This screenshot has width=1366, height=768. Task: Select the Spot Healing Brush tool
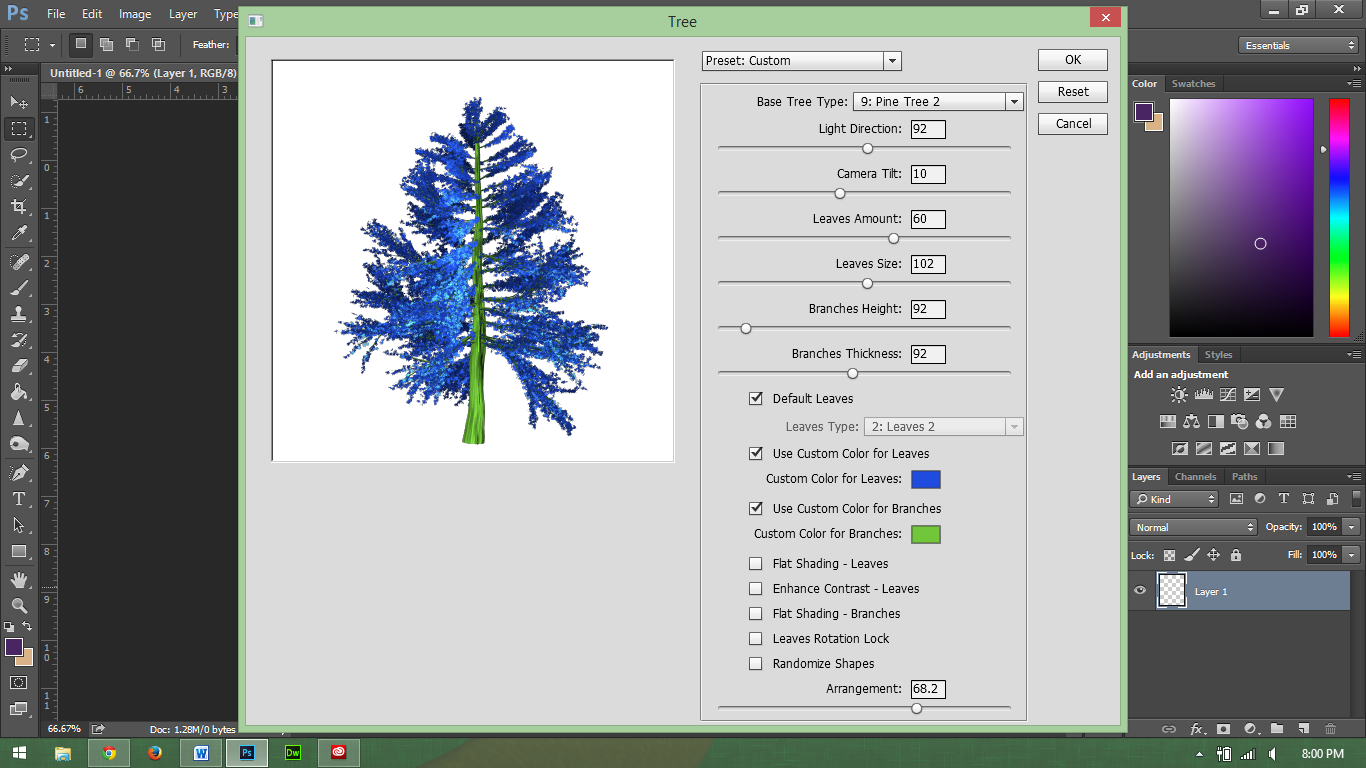[x=18, y=262]
